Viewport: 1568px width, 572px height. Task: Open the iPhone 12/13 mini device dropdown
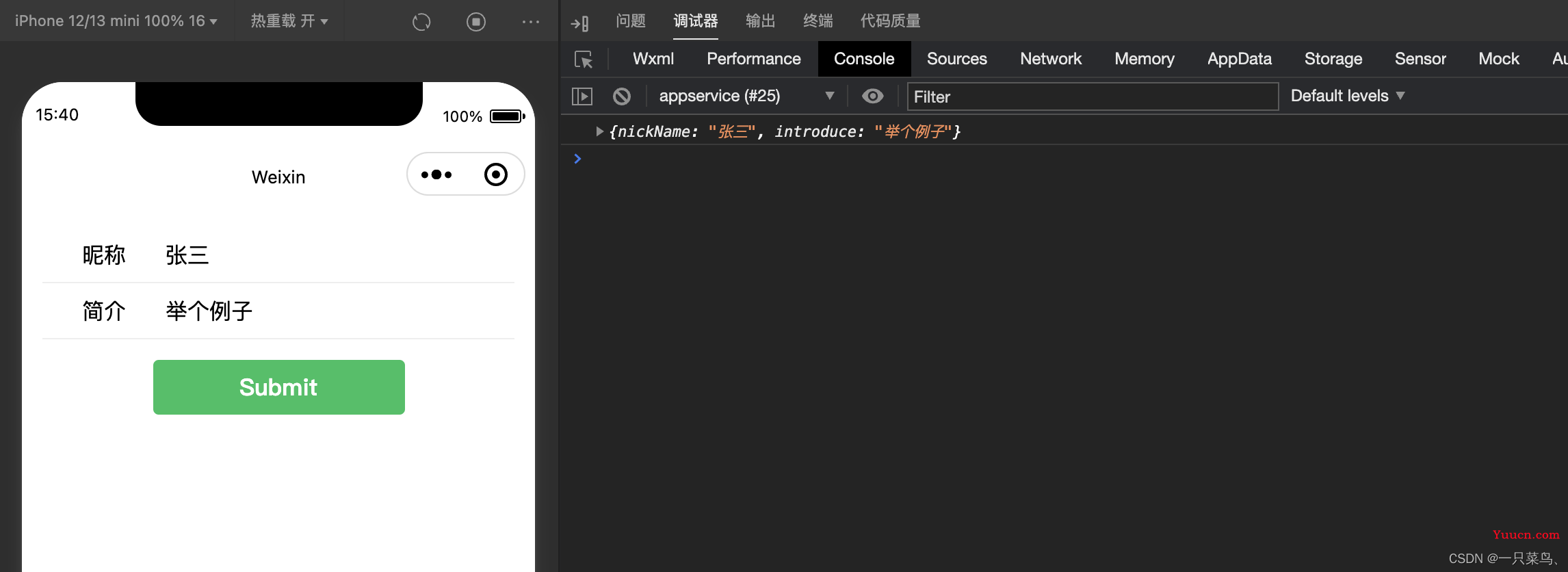click(116, 21)
